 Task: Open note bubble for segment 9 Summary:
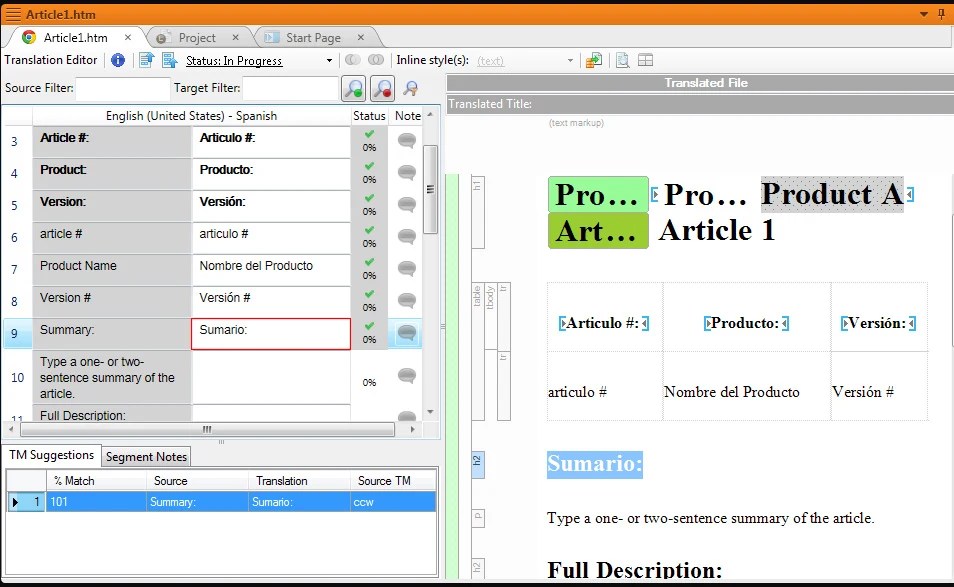(x=406, y=333)
